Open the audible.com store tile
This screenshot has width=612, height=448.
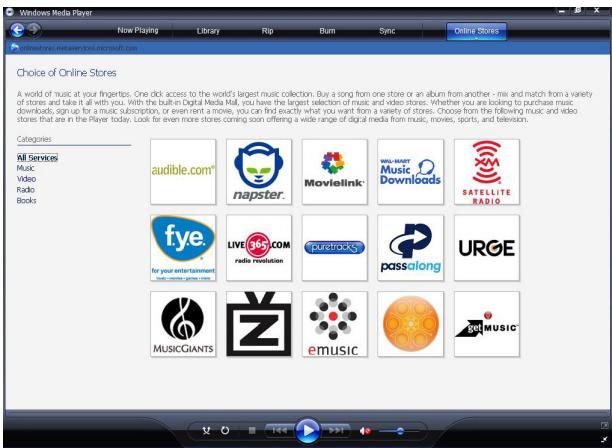point(183,172)
